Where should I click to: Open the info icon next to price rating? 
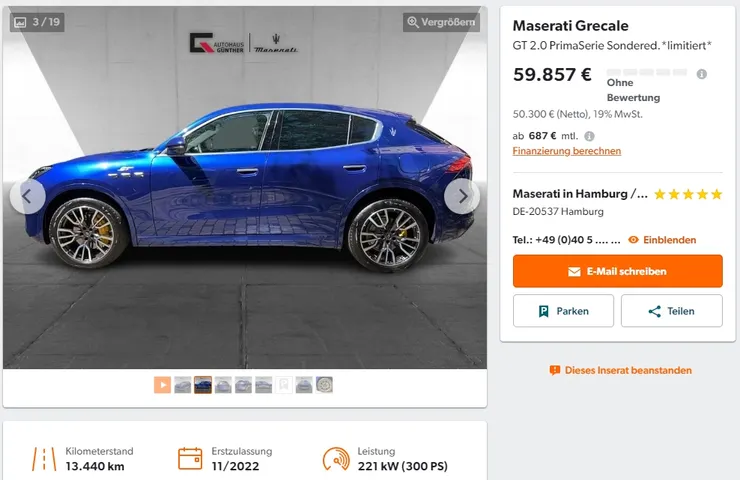702,74
